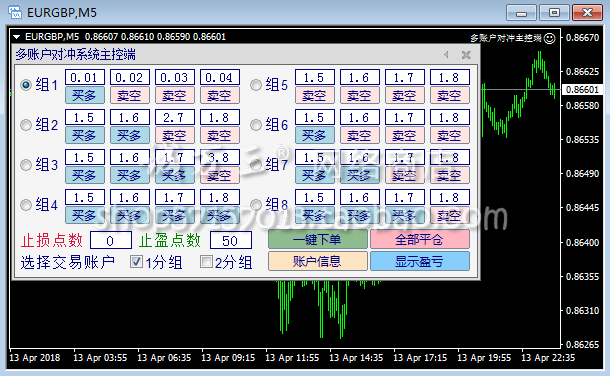Enable the 2分组 checkbox
Image resolution: width=610 pixels, height=376 pixels.
tap(206, 262)
